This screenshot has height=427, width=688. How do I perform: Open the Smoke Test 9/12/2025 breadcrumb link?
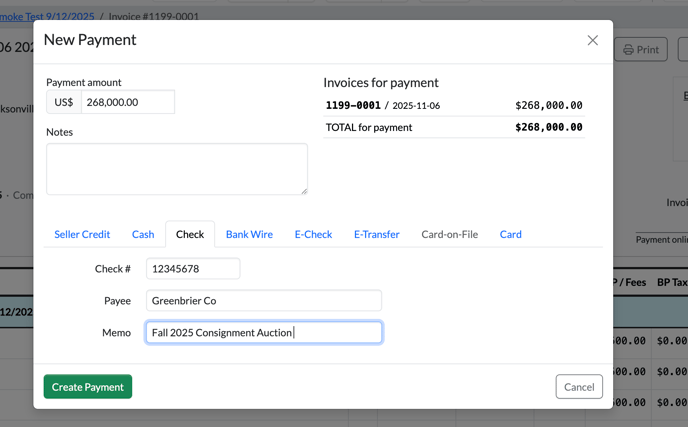click(45, 16)
